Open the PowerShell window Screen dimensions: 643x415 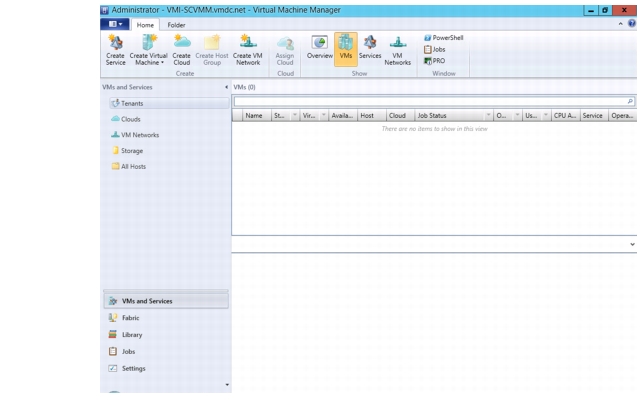click(x=443, y=38)
